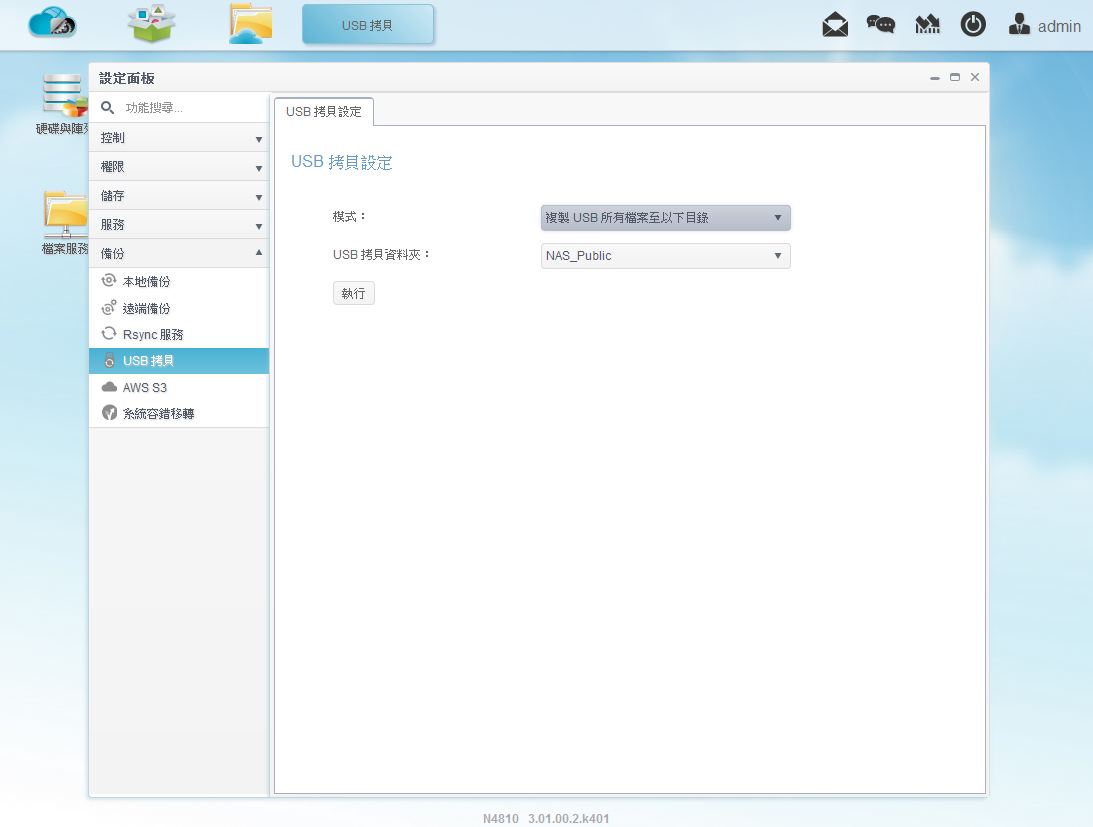1093x827 pixels.
Task: Switch to the USB 拷貝 taskbar window button
Action: pos(368,25)
